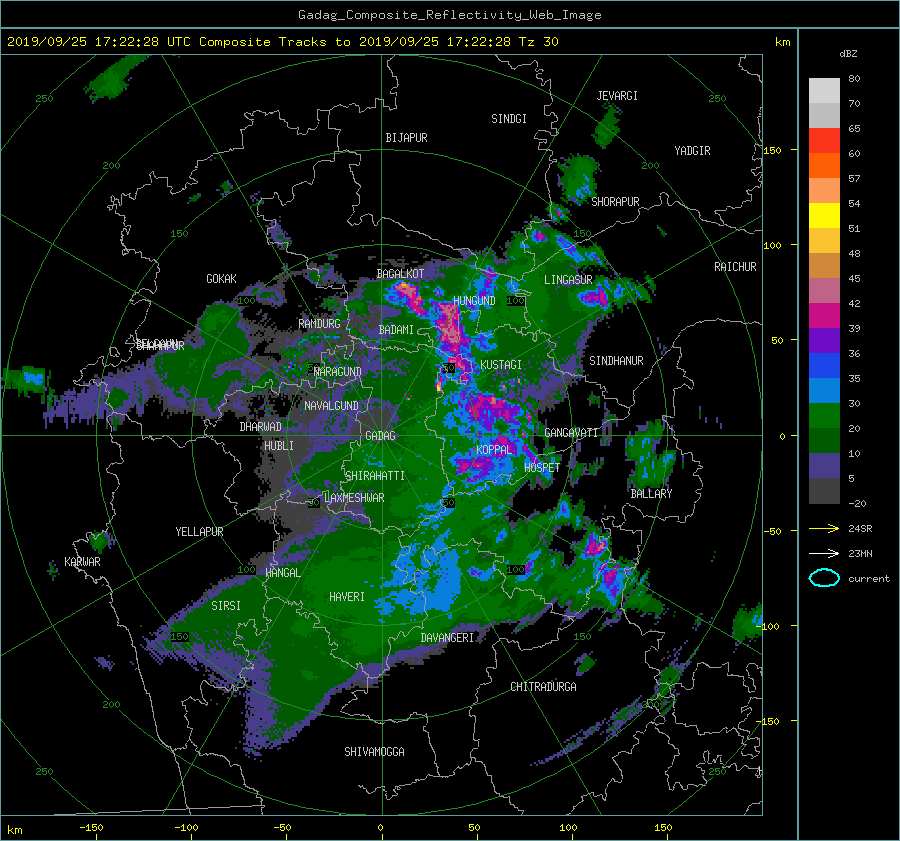Select the NARAGUND label
This screenshot has width=900, height=841.
338,372
